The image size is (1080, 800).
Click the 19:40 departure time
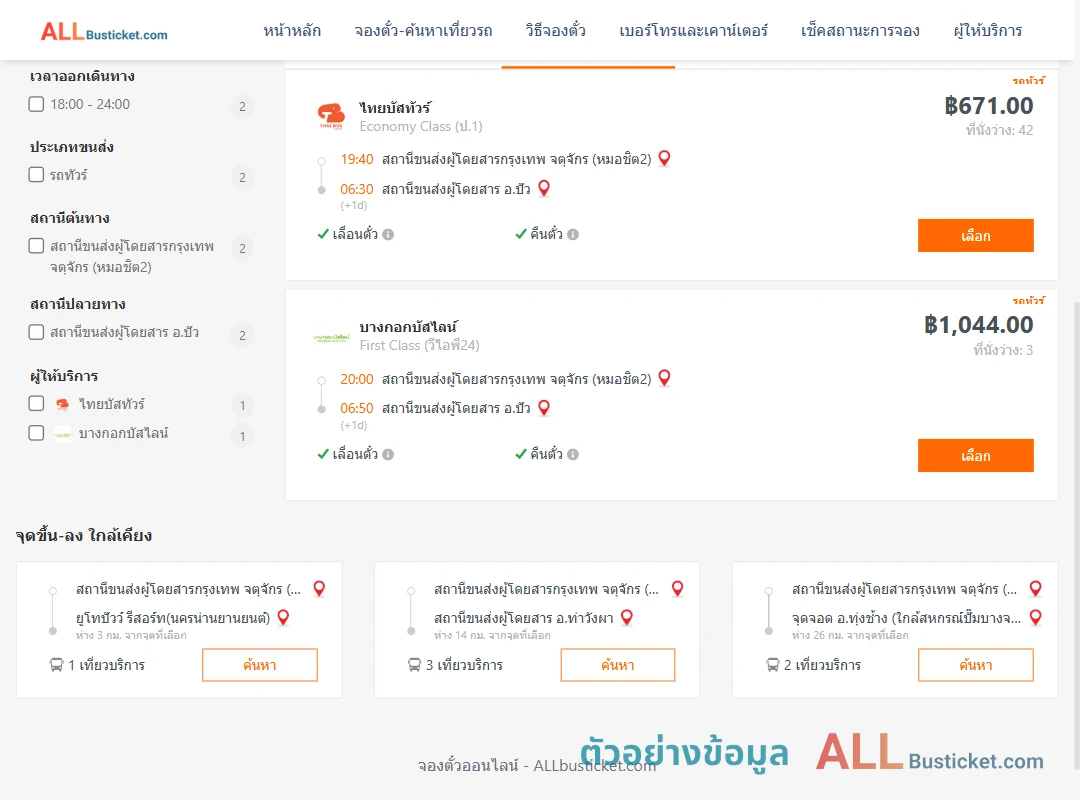coord(357,159)
